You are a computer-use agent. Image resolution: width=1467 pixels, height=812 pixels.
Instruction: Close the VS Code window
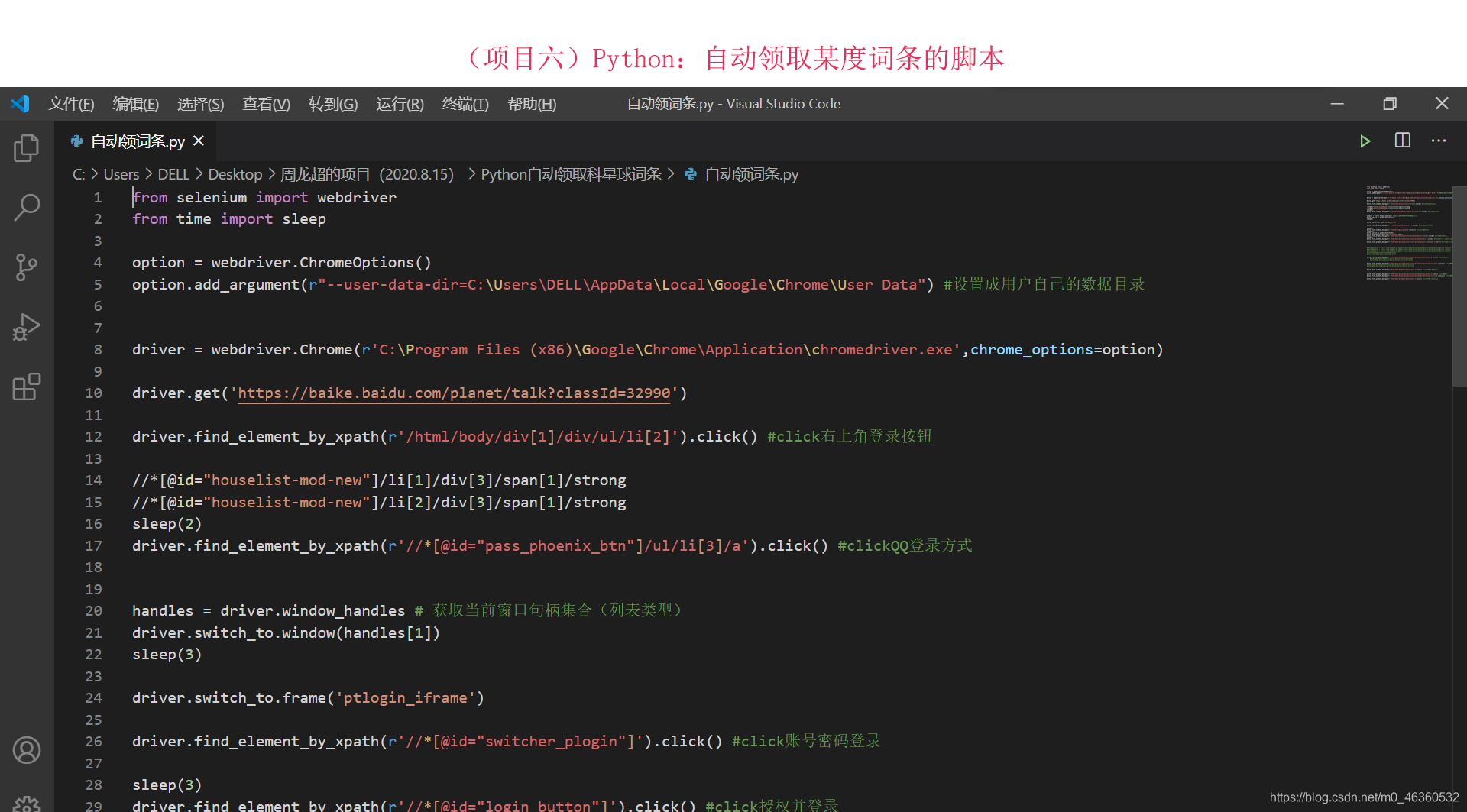pos(1442,104)
